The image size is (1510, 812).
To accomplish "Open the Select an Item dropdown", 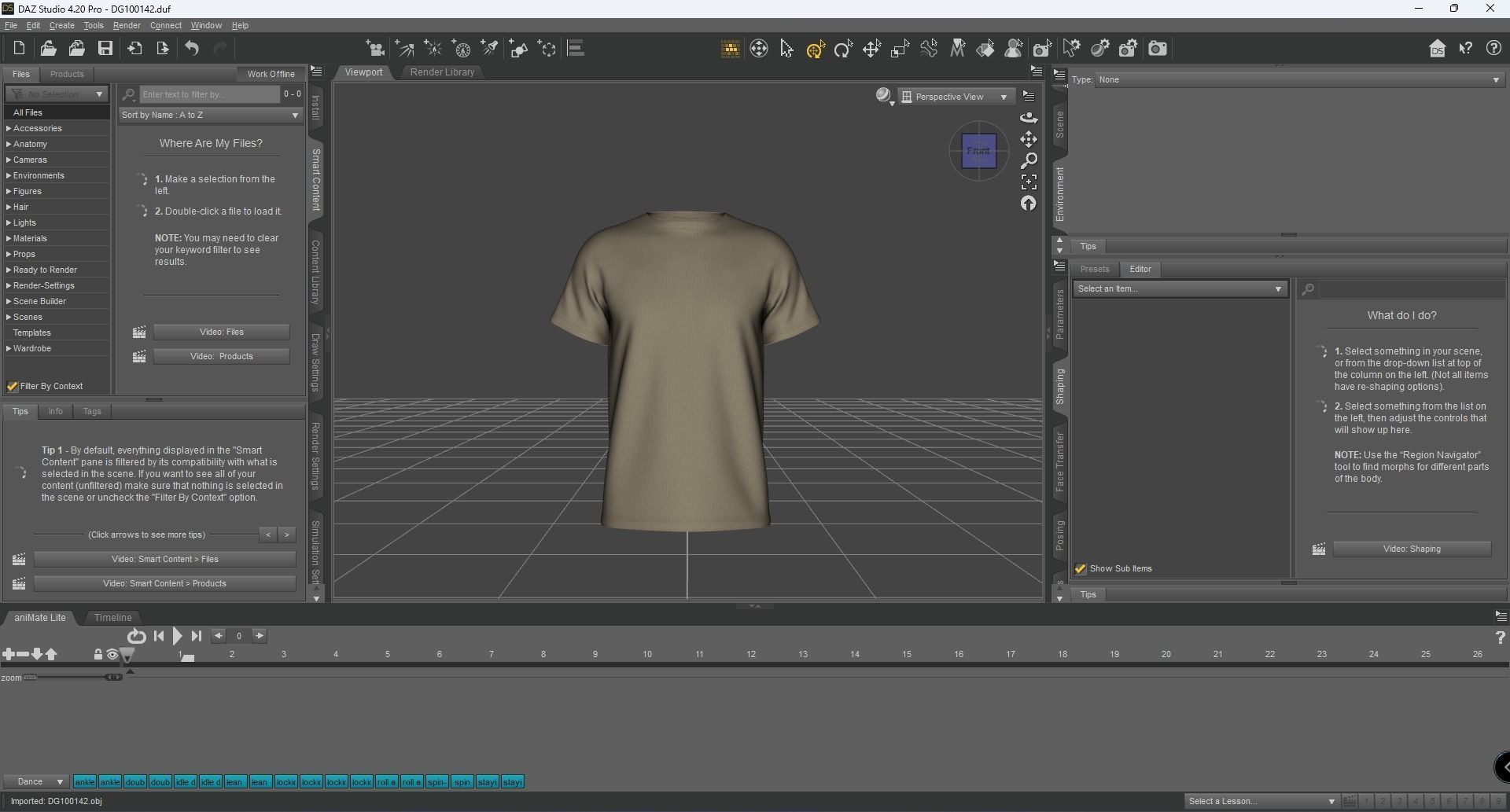I will tap(1180, 288).
